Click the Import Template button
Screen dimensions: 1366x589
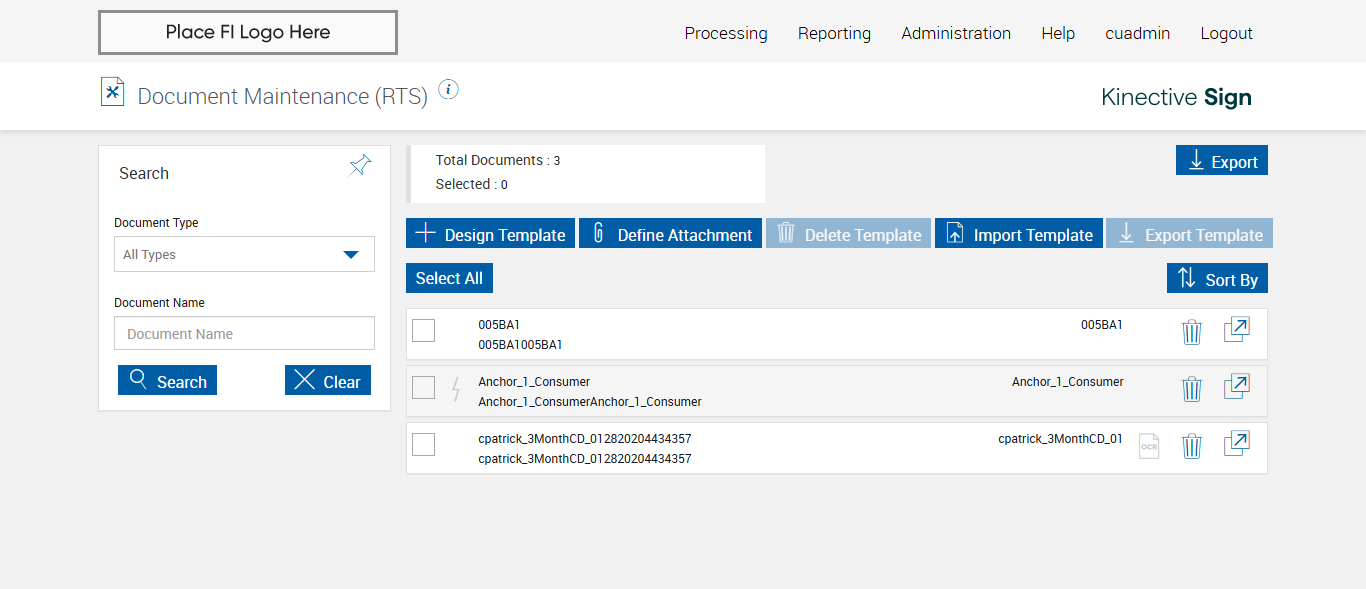1018,234
